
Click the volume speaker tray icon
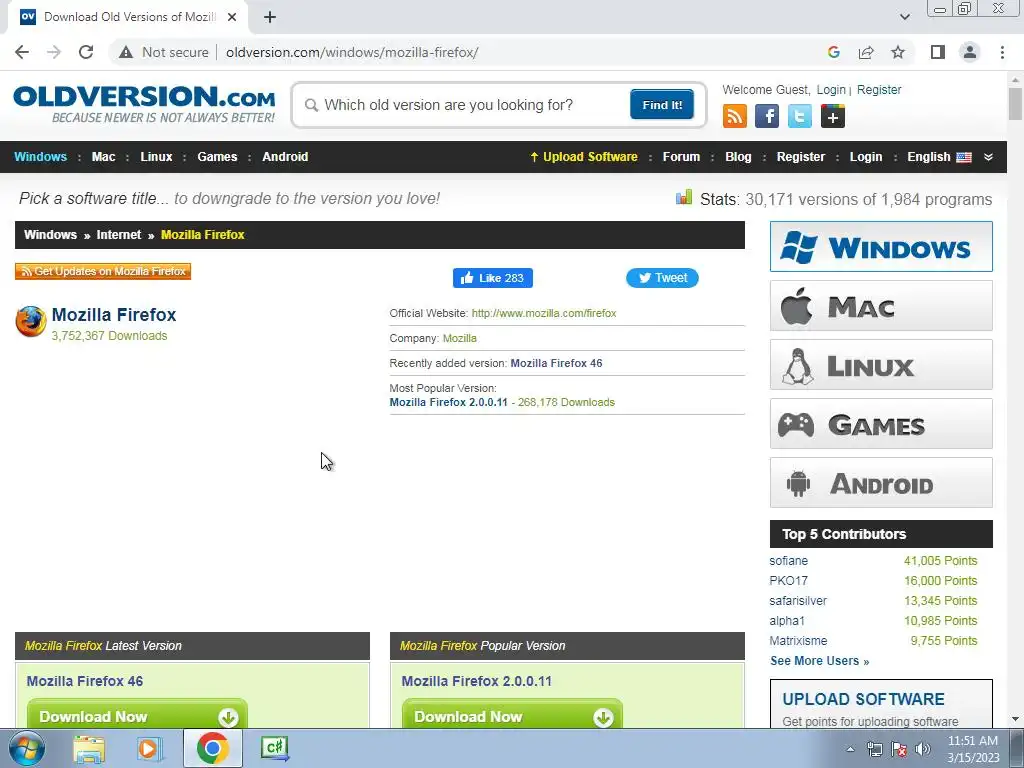[923, 749]
